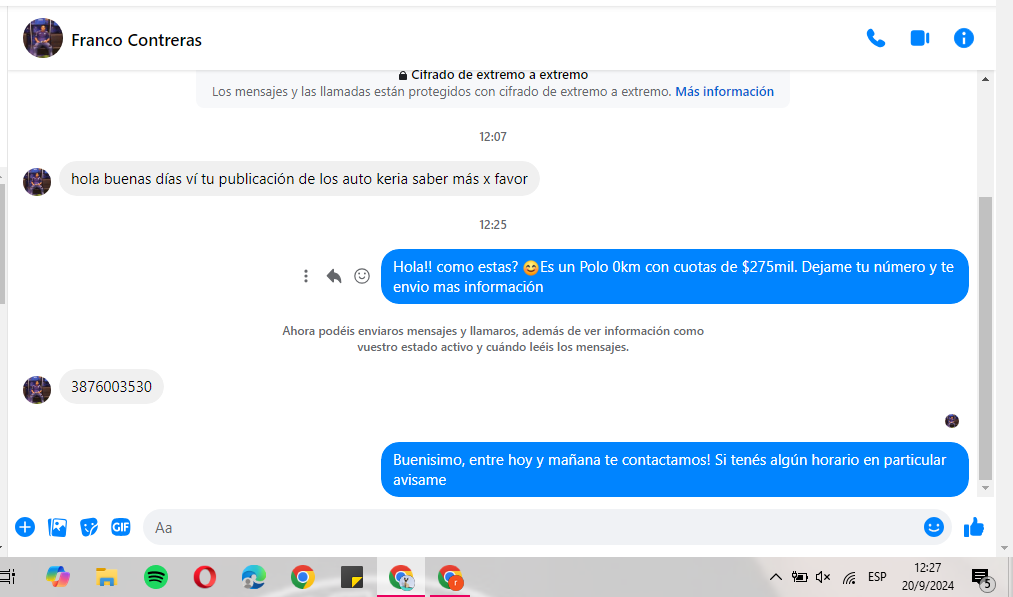
Task: Open Google Chrome from the taskbar
Action: (x=302, y=577)
